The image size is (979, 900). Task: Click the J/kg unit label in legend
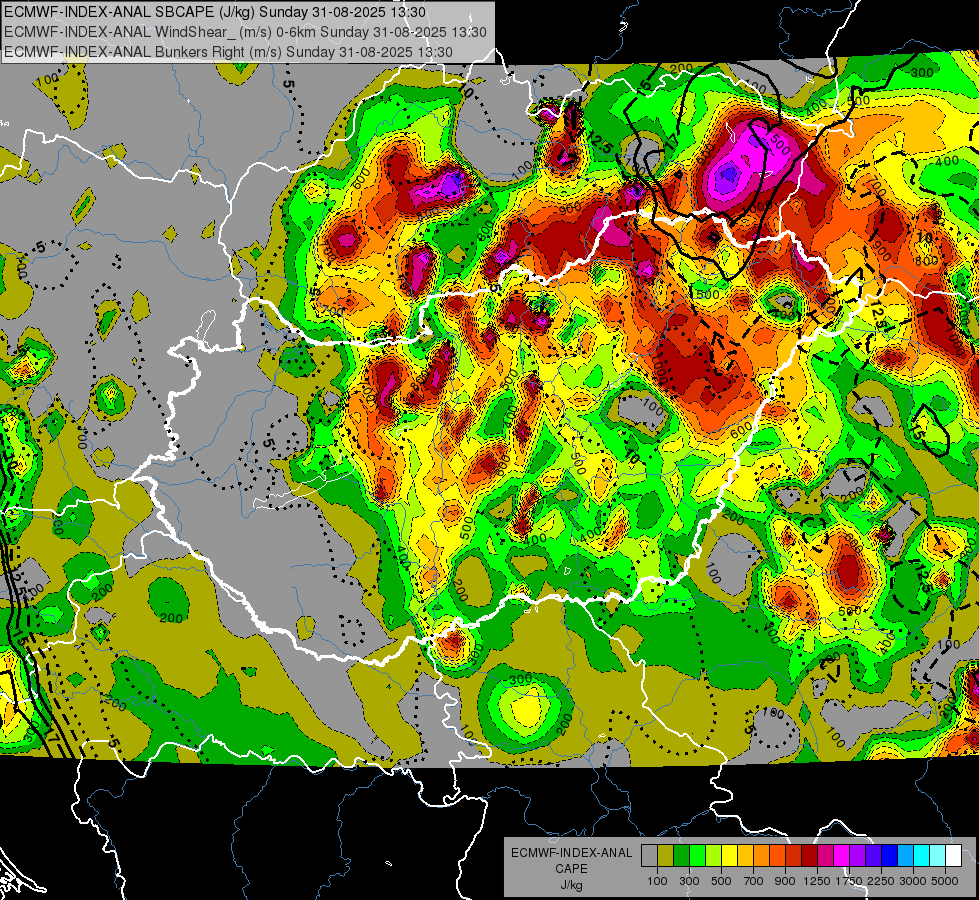pos(571,885)
